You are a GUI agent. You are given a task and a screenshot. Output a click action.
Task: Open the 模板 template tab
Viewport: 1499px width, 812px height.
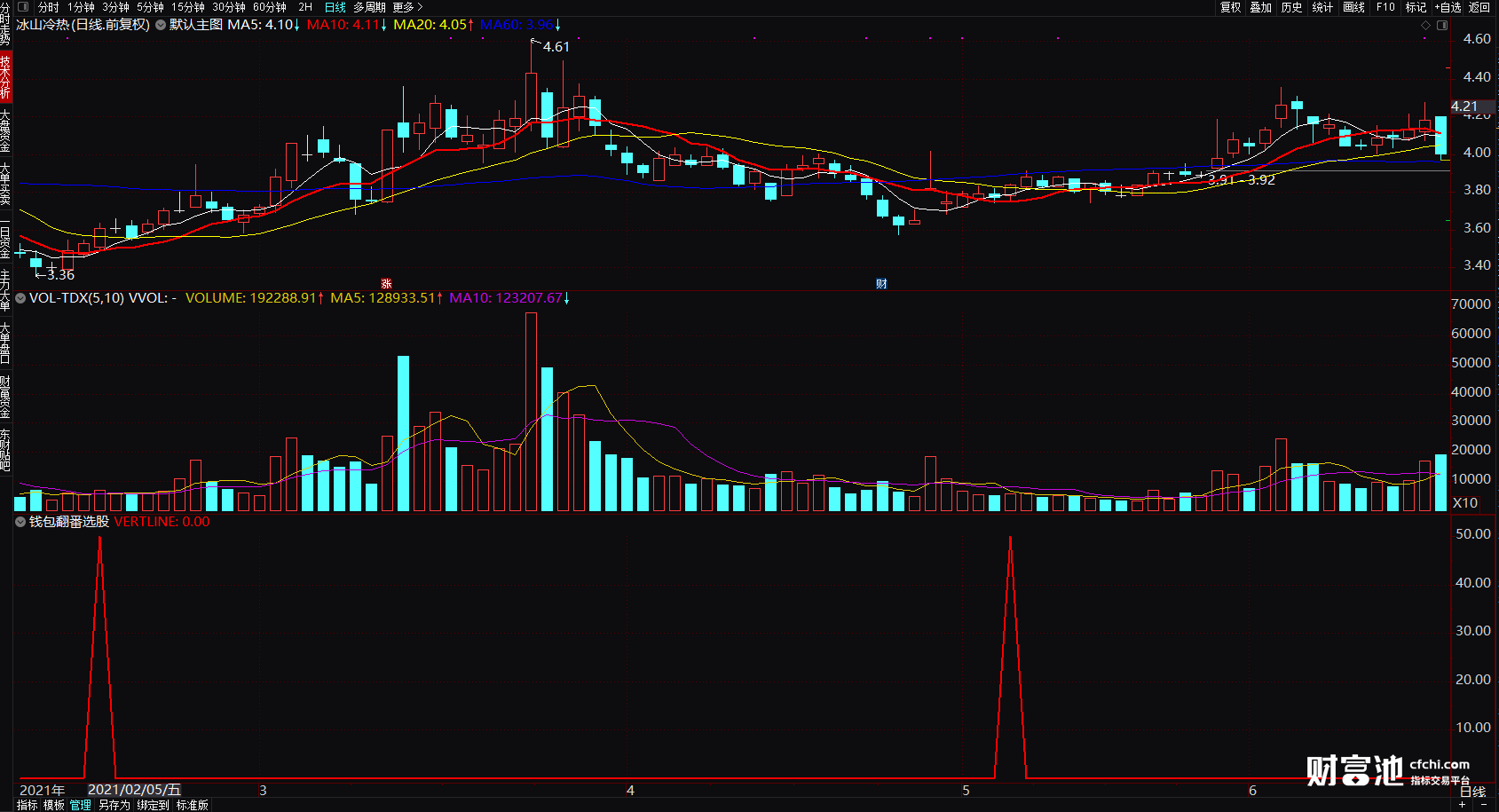coord(54,805)
